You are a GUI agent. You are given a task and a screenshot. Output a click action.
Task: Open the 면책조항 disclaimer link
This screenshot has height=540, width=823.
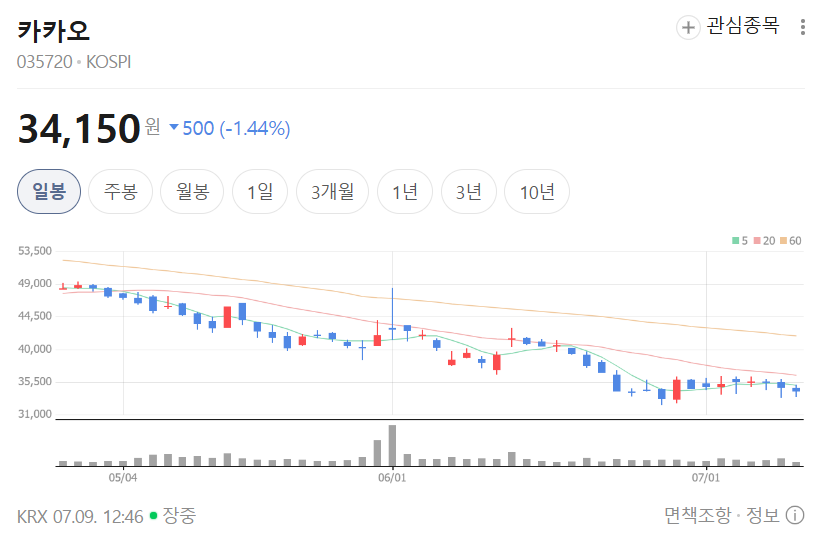[x=698, y=515]
